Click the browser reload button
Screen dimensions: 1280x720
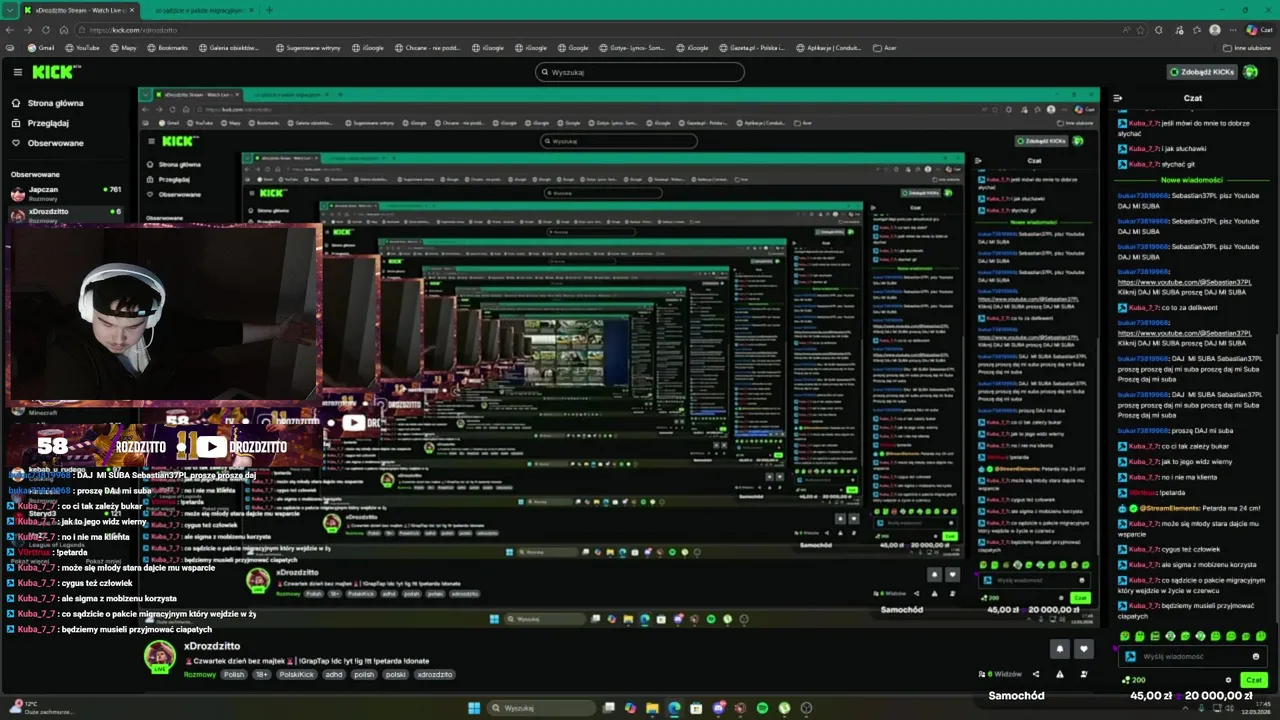coord(46,30)
